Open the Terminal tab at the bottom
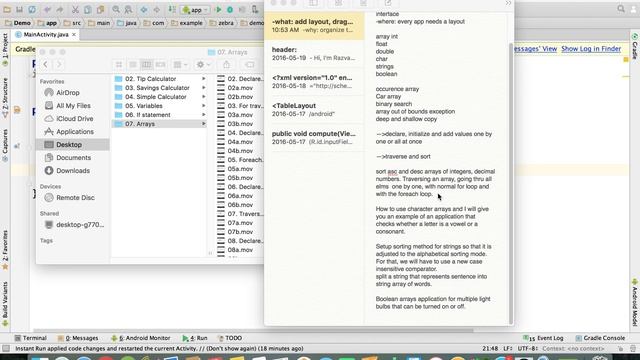 [x=31, y=338]
